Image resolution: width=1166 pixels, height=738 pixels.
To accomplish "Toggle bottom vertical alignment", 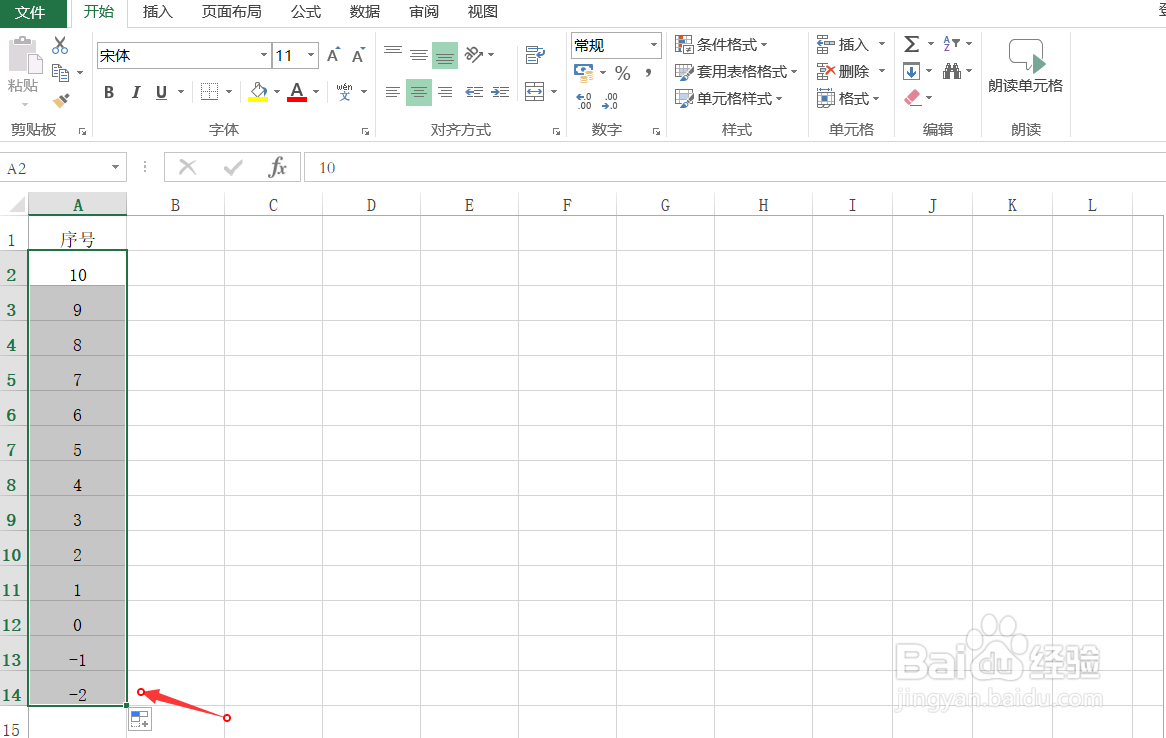I will tap(445, 55).
